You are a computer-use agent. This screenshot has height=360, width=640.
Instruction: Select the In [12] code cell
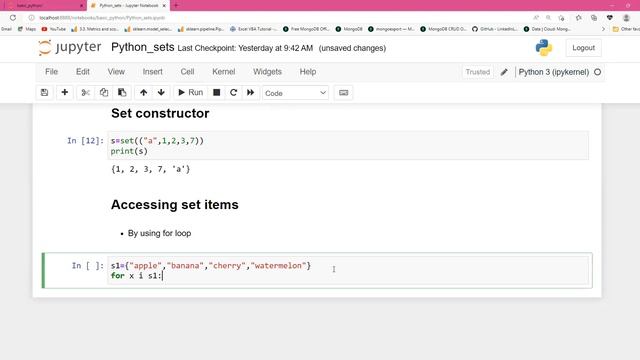pos(348,146)
